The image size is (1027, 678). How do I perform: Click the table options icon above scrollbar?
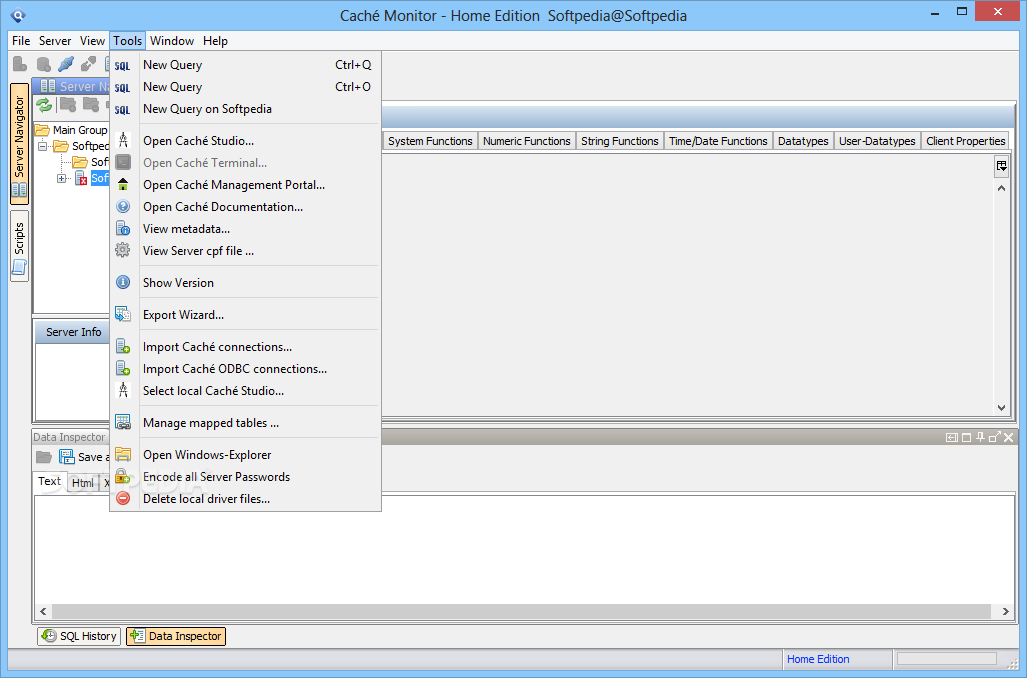click(1001, 166)
